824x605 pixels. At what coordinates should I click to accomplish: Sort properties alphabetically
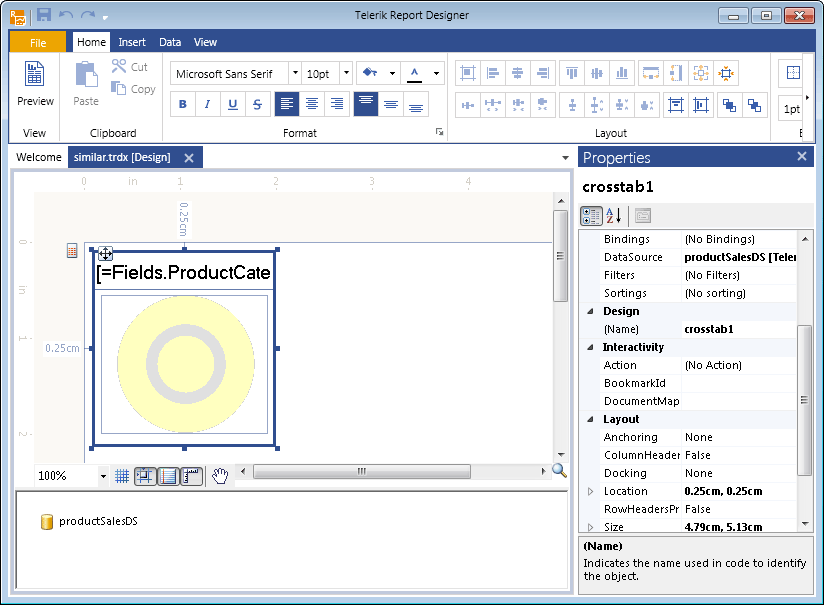coord(614,216)
